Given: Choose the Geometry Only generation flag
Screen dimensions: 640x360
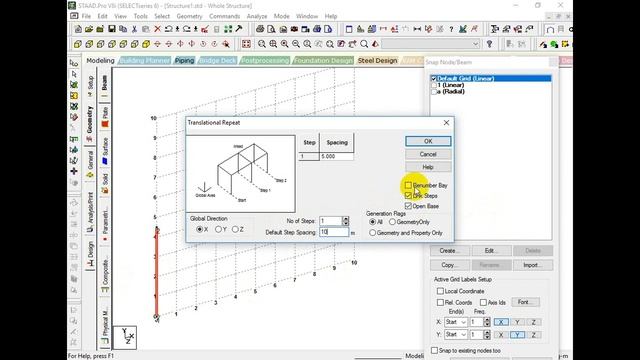Looking at the screenshot, I should click(x=392, y=222).
